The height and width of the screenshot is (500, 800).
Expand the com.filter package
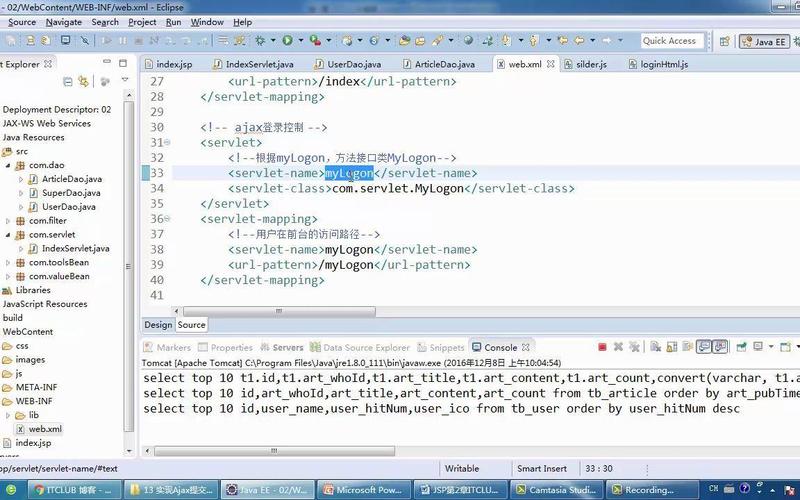9,221
